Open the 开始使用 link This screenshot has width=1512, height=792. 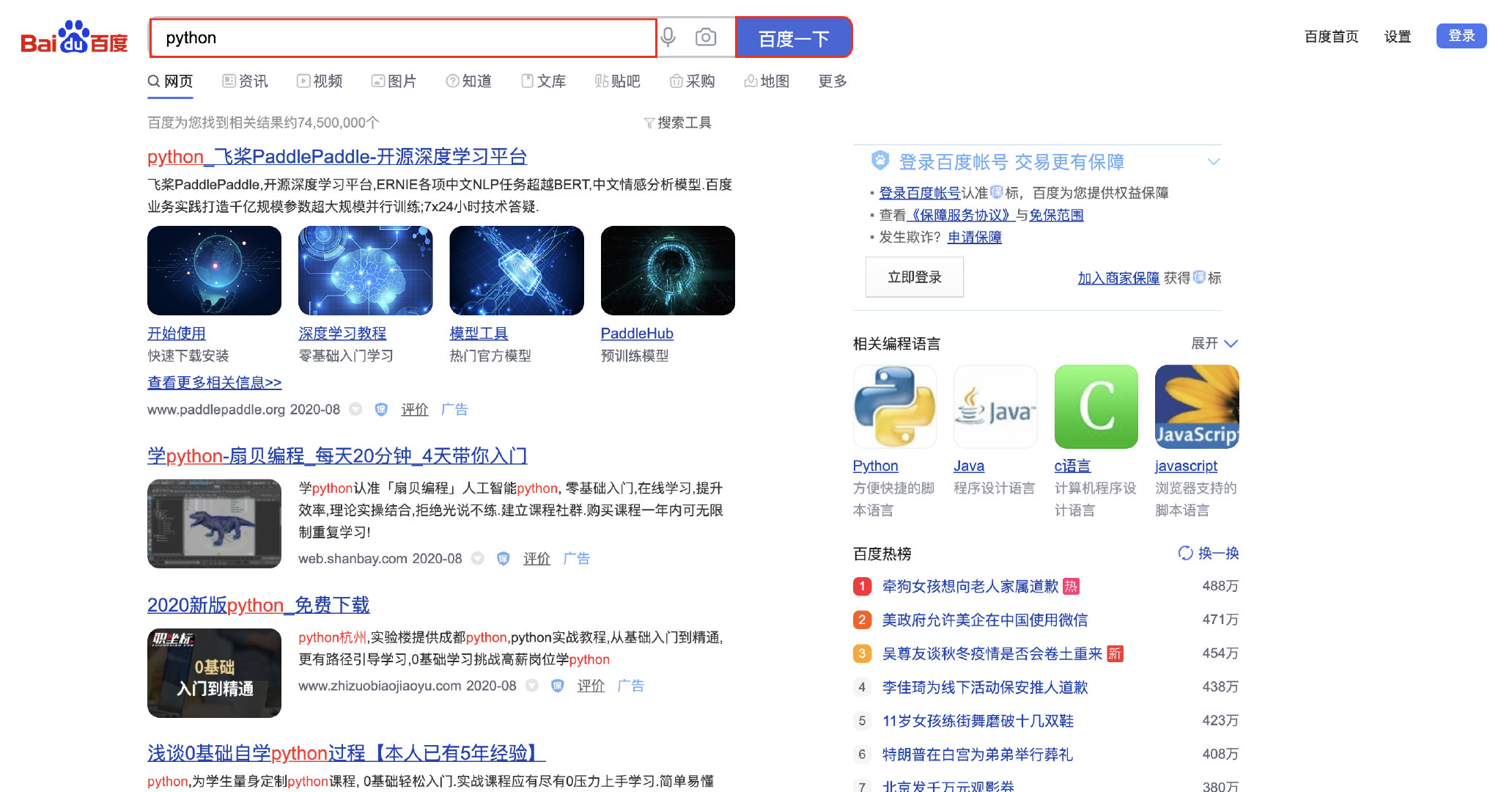177,334
